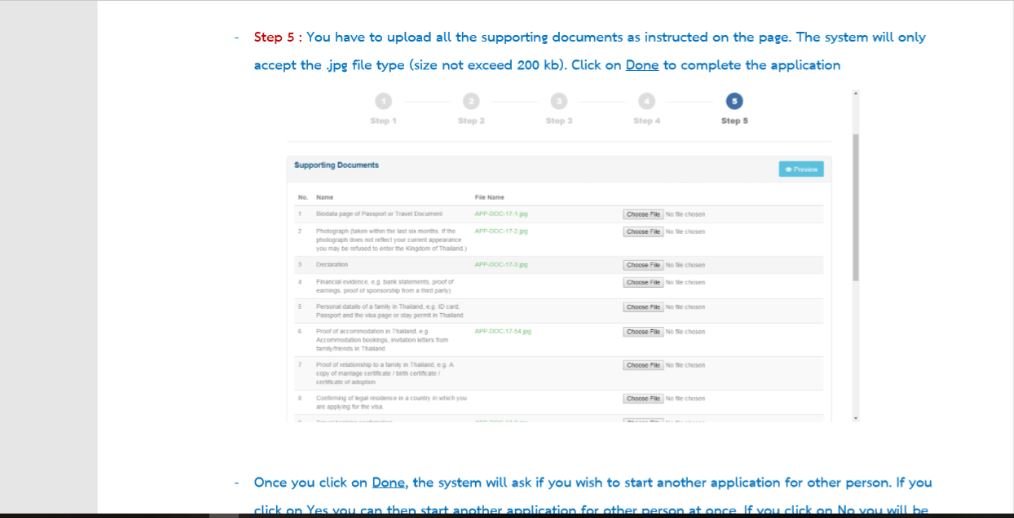The height and width of the screenshot is (518, 1014).
Task: Click the bold 'Step 5' wizard label
Action: [735, 121]
